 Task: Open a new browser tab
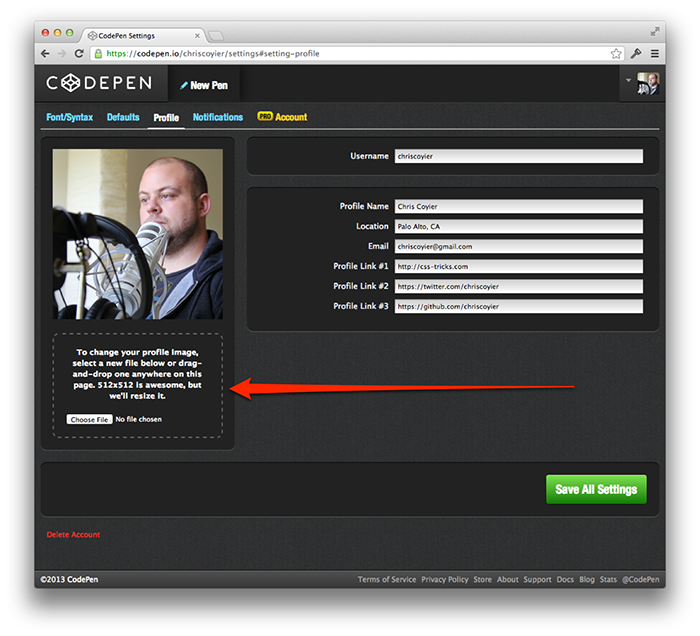tap(216, 36)
